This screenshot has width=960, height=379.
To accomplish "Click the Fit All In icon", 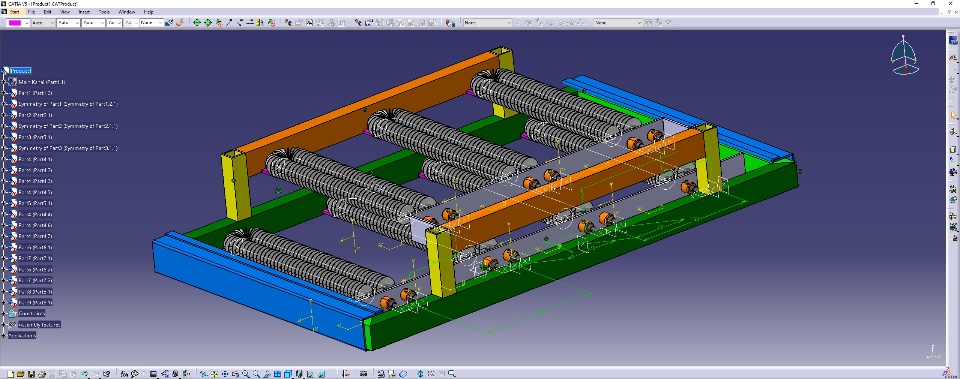I will click(x=214, y=373).
